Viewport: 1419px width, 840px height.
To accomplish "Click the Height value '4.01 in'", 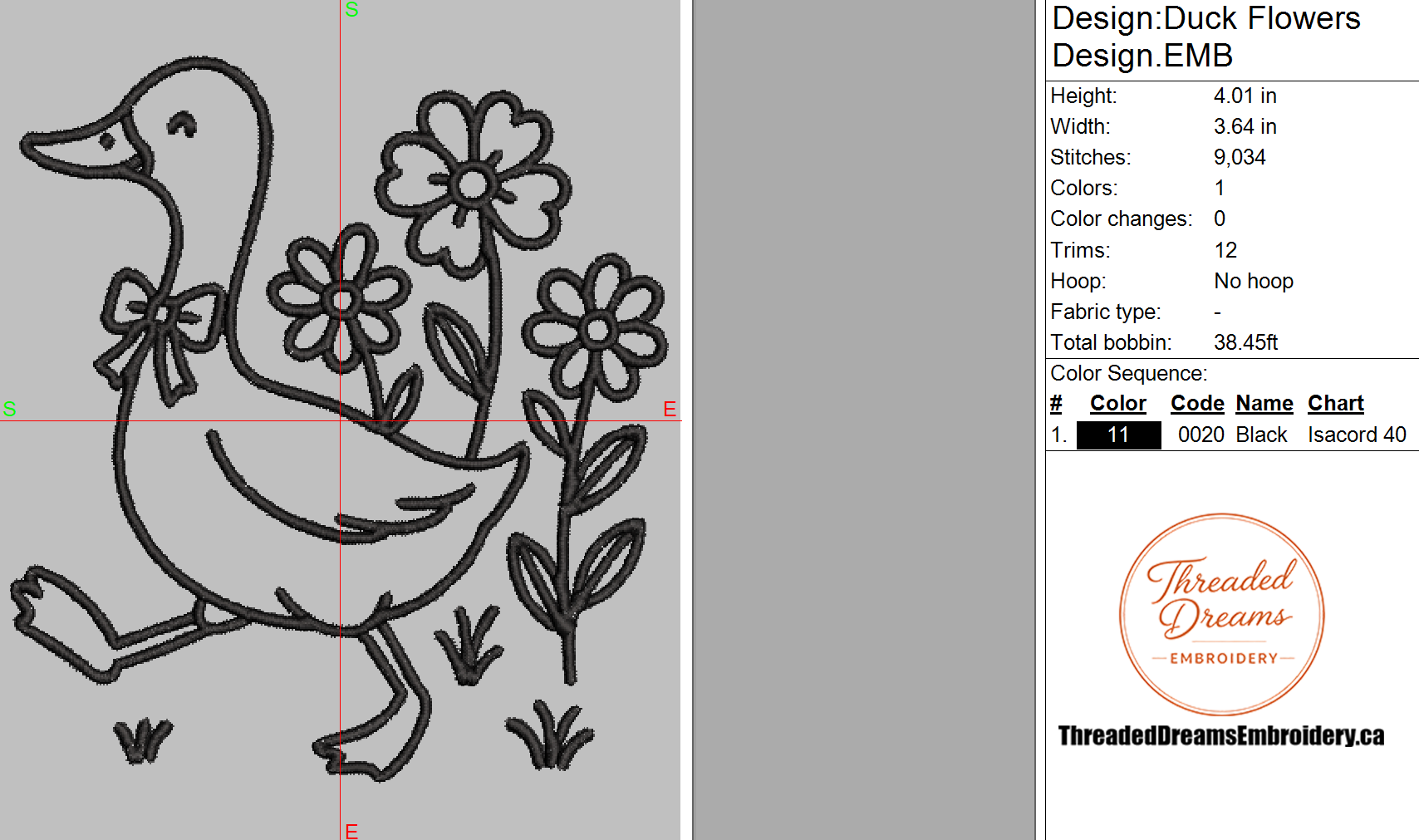I will click(1245, 96).
